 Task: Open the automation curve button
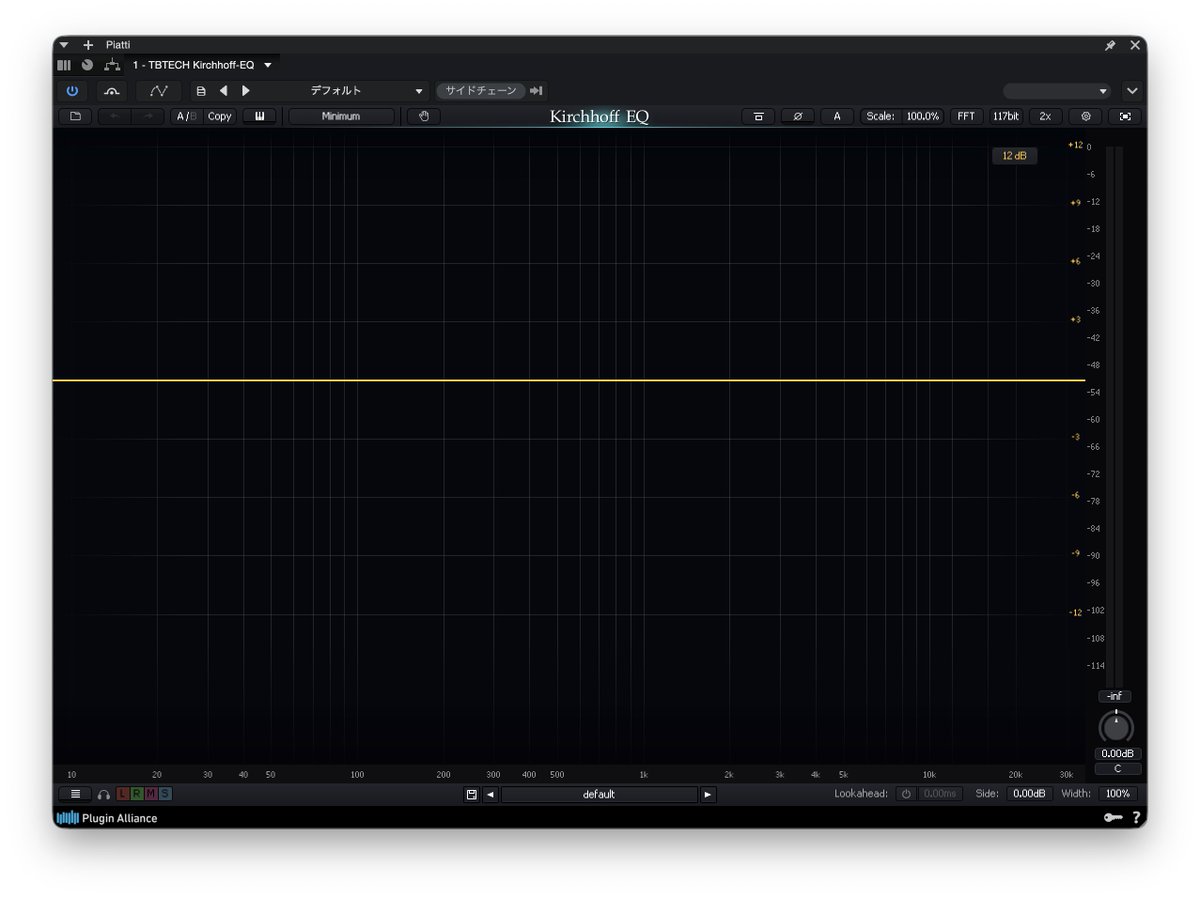[x=159, y=91]
